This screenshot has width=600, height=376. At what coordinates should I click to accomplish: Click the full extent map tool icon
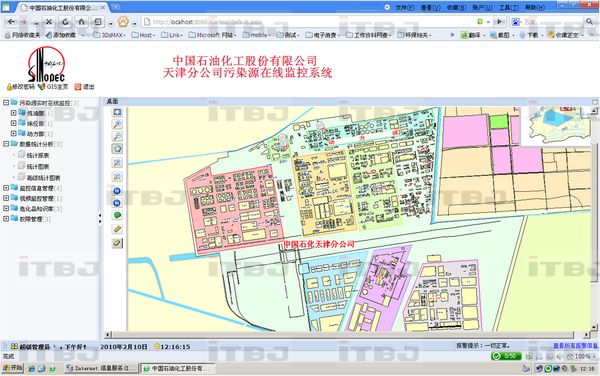coord(117,112)
